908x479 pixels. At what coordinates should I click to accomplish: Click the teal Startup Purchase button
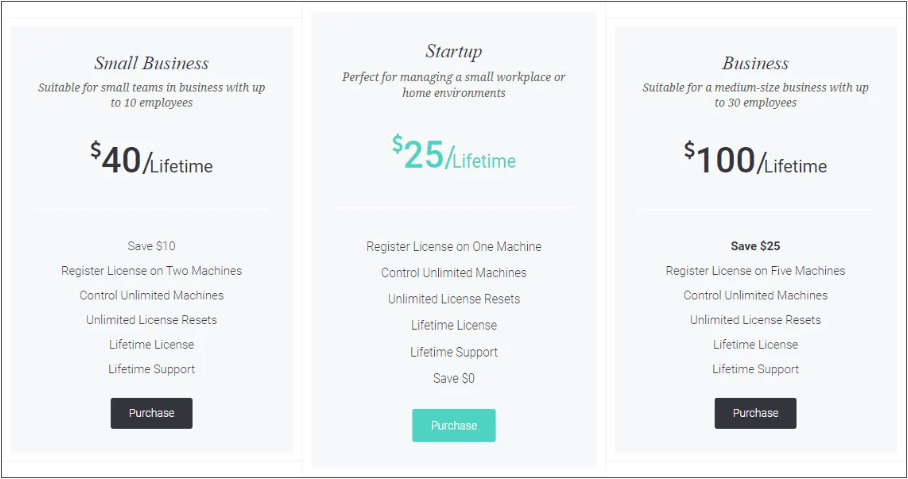click(x=453, y=425)
